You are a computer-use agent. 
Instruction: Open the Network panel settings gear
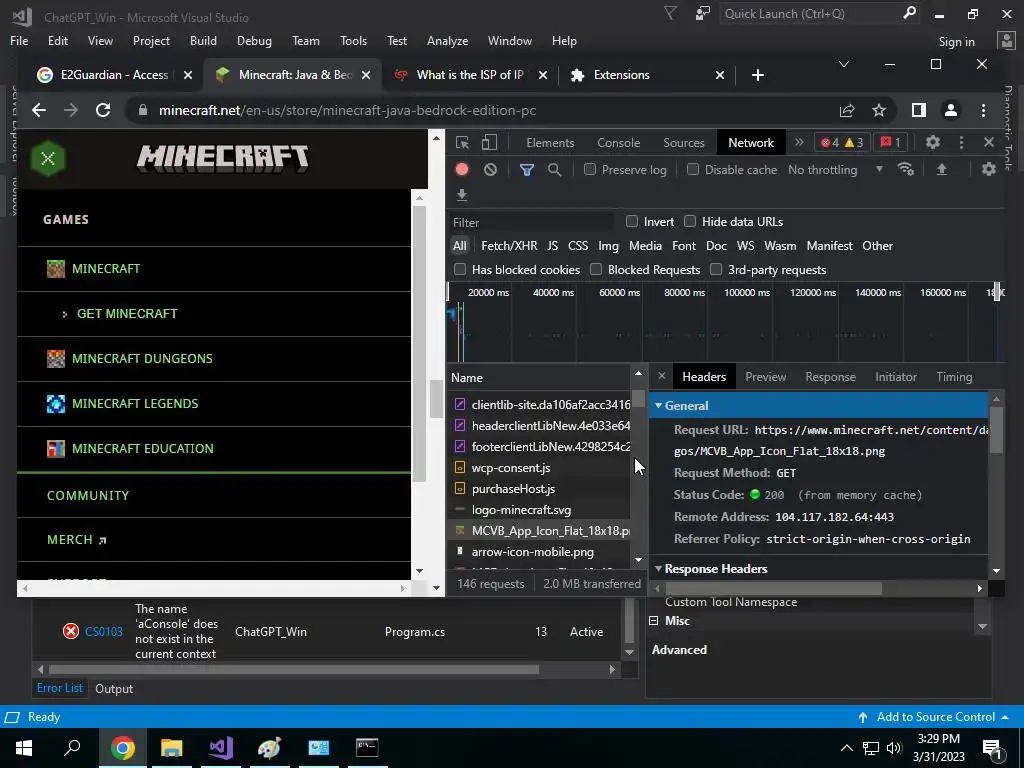(989, 169)
